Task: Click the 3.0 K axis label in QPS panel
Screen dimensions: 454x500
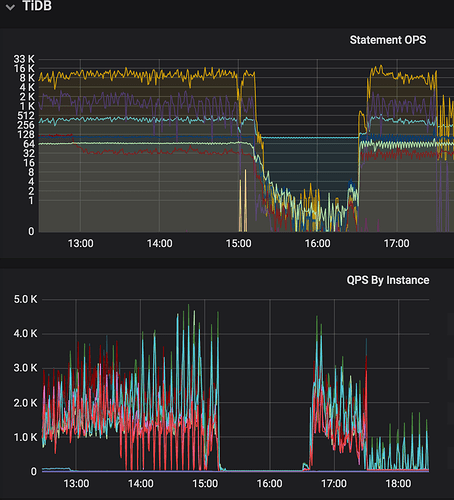Action: pyautogui.click(x=25, y=368)
